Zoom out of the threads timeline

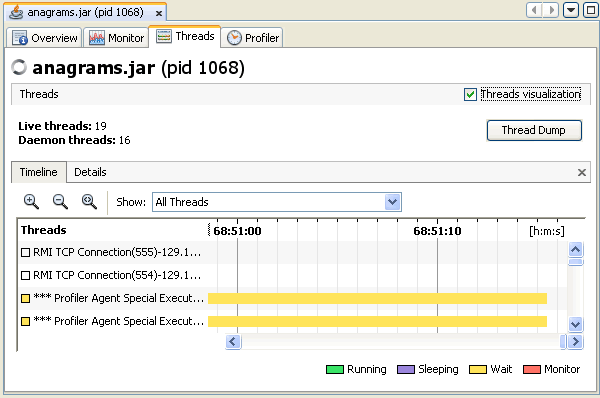point(60,201)
